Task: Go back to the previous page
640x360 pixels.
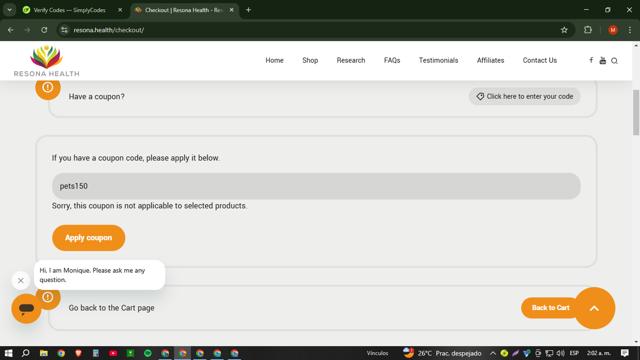Action: click(x=11, y=30)
